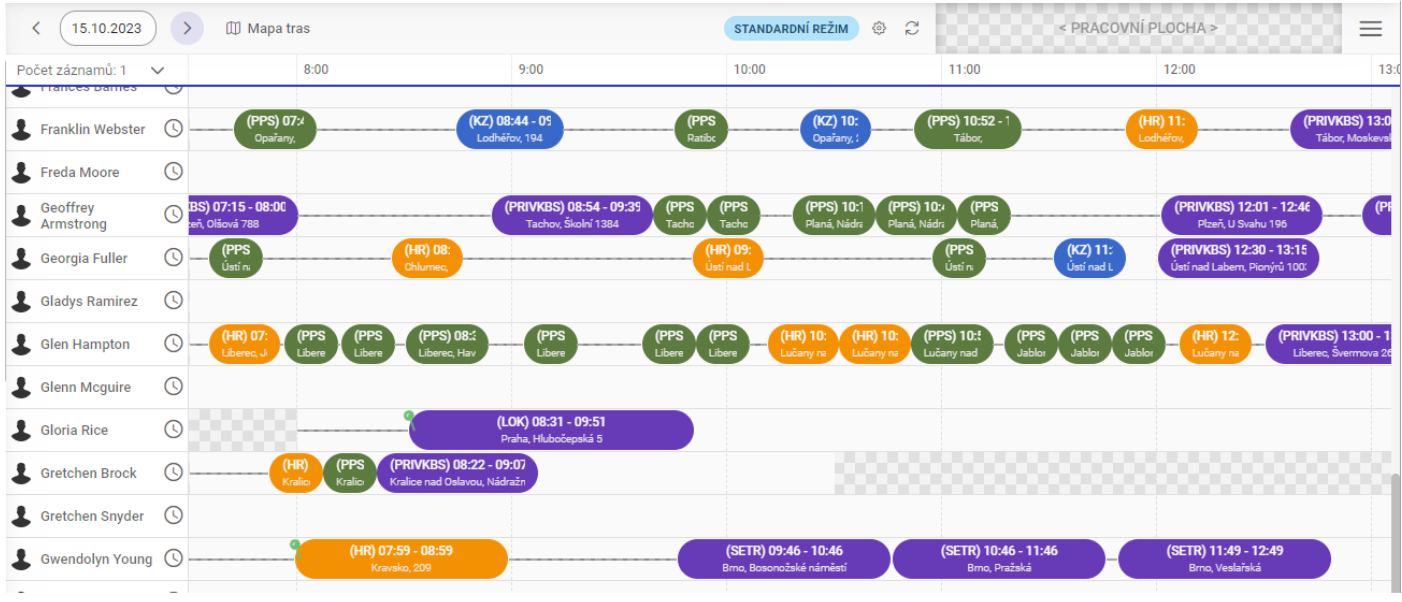Open Mapa tras route map
Image resolution: width=1402 pixels, height=602 pixels.
click(x=268, y=28)
